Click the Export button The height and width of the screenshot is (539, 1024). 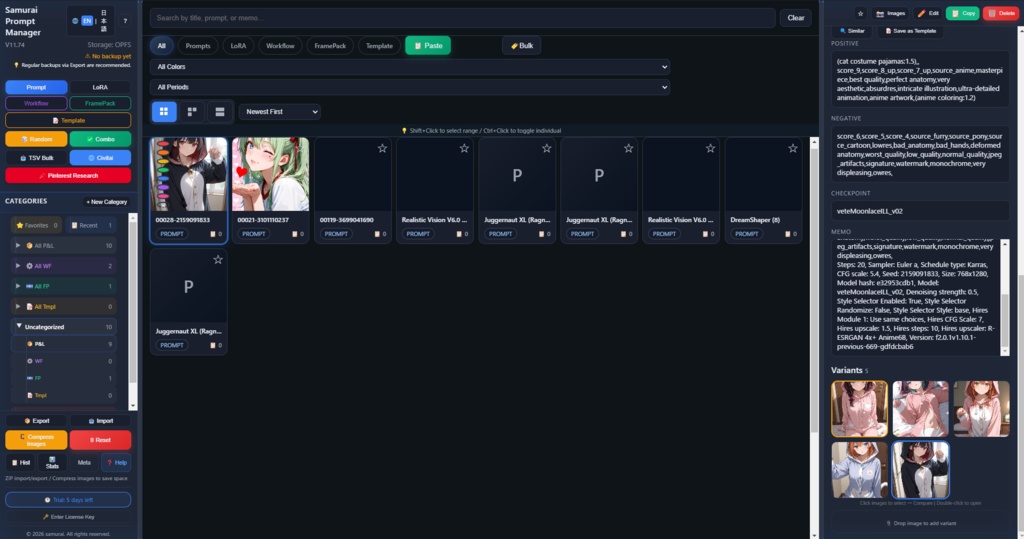[37, 421]
